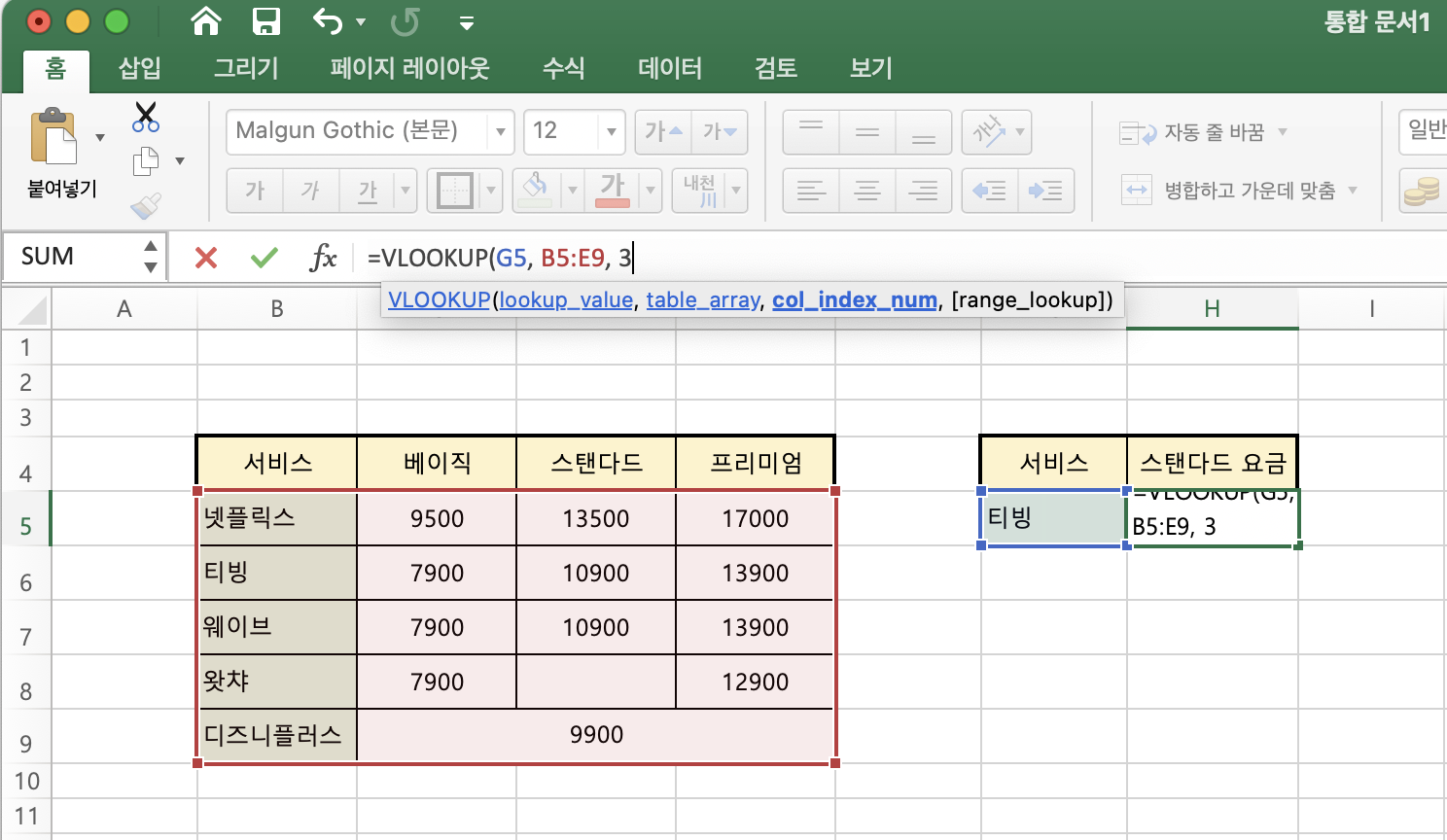
Task: Copy selection with the copy icon
Action: tap(146, 161)
